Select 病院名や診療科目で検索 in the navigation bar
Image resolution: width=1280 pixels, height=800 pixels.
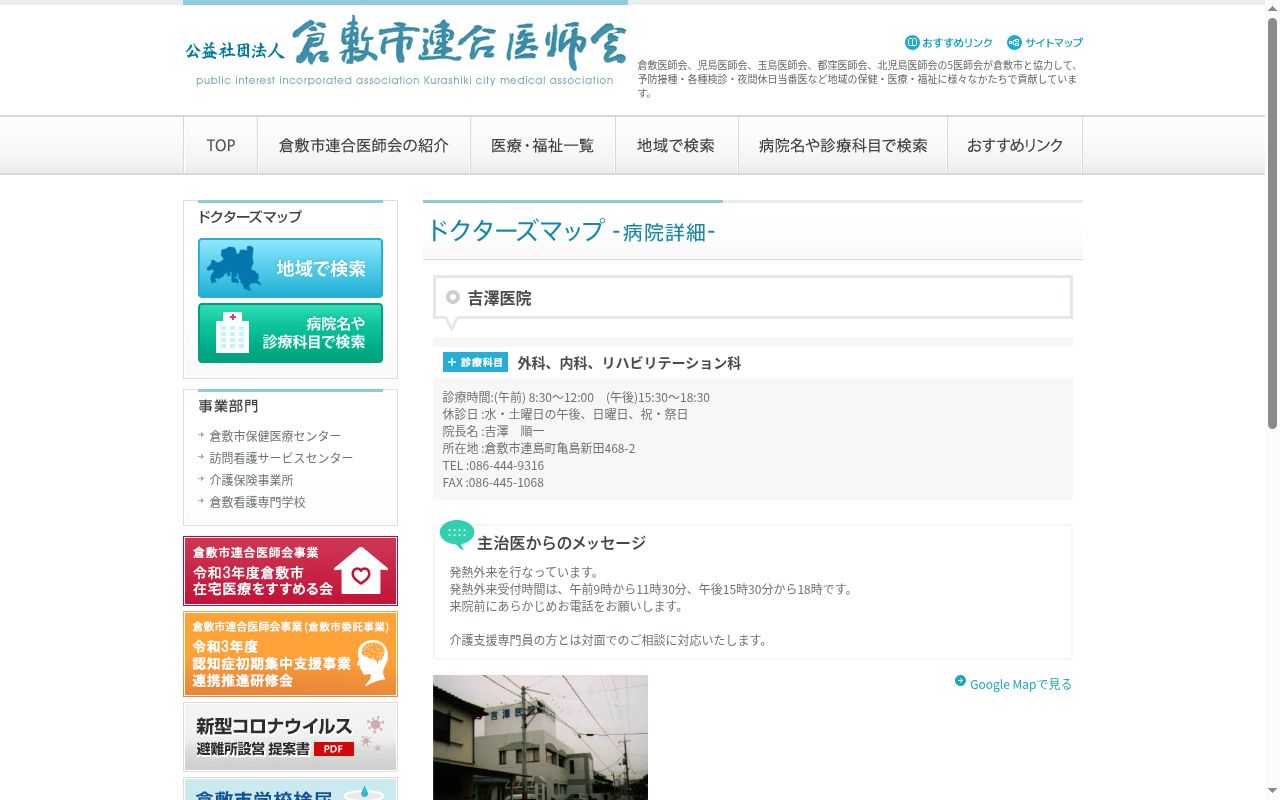843,145
